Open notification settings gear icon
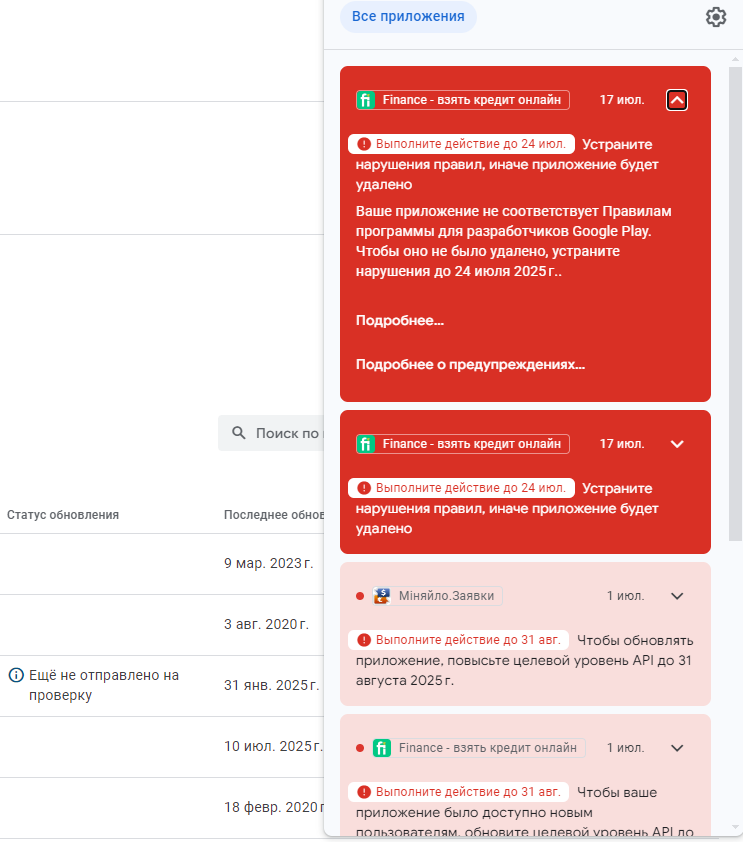 pyautogui.click(x=716, y=17)
